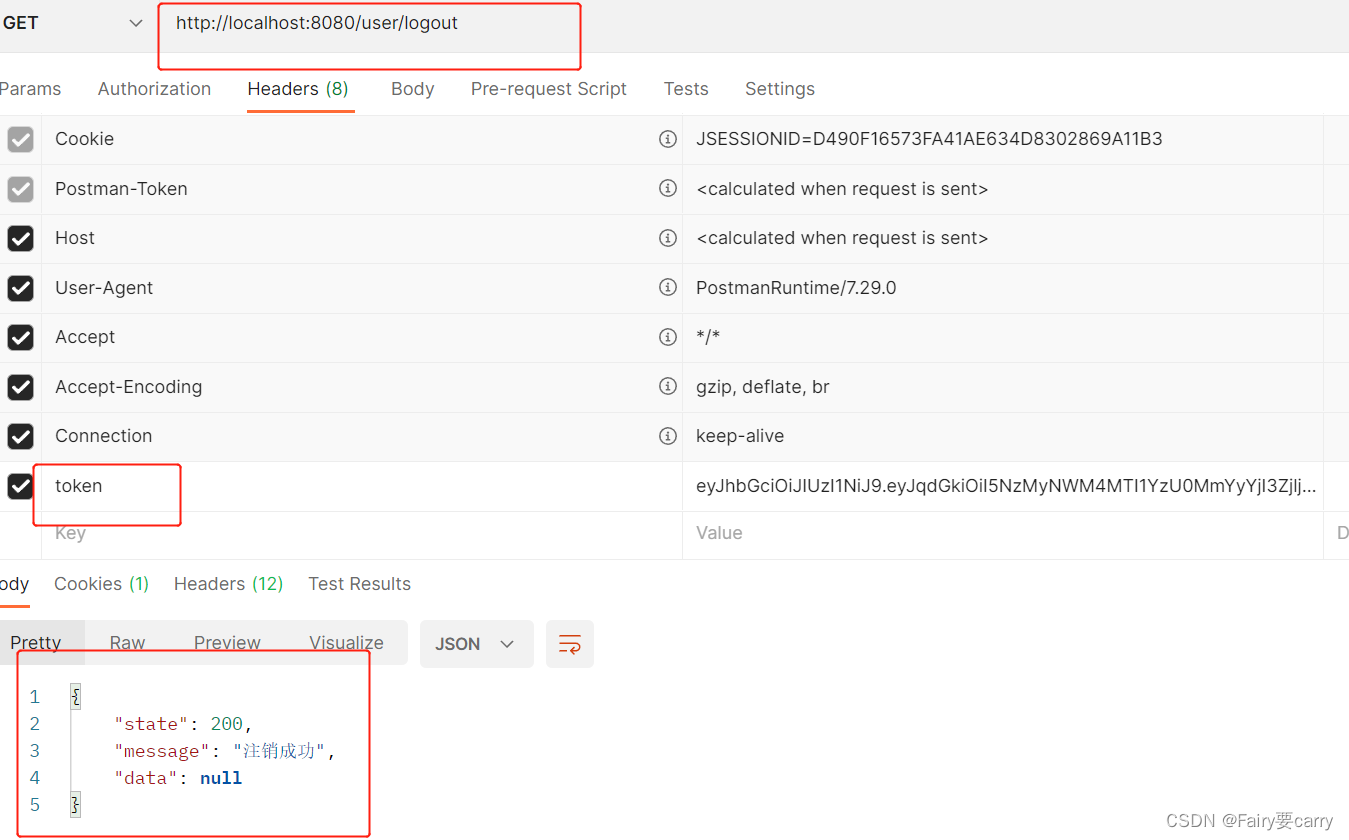Disable the Accept header checkbox
Viewport: 1349px width, 840px height.
(20, 337)
